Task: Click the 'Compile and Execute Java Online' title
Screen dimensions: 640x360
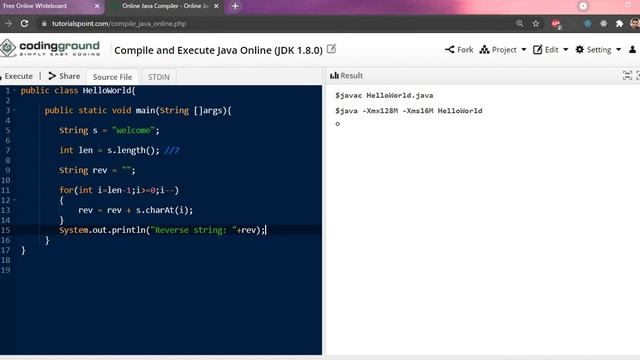Action: (x=218, y=50)
